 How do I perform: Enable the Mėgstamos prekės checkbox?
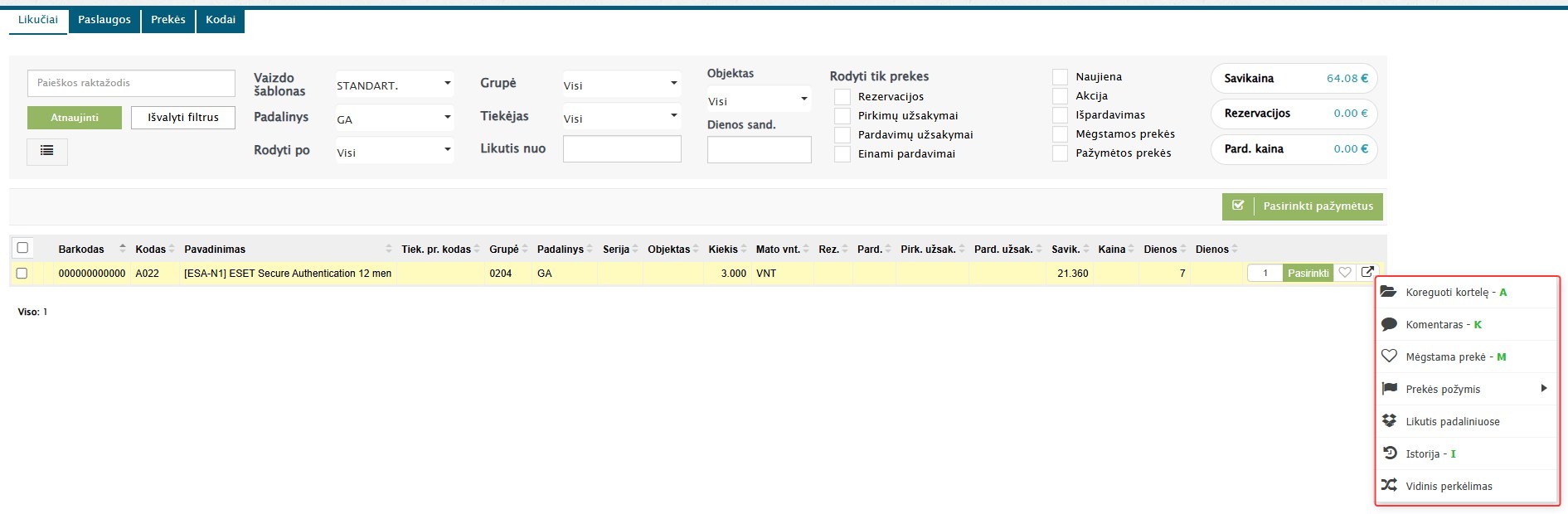point(1060,134)
